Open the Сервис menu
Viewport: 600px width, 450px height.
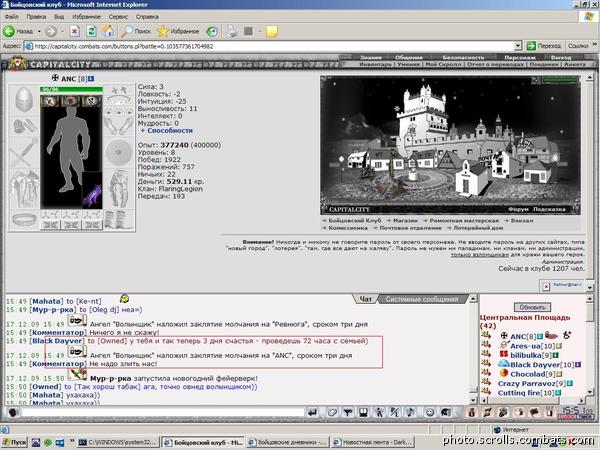click(118, 16)
